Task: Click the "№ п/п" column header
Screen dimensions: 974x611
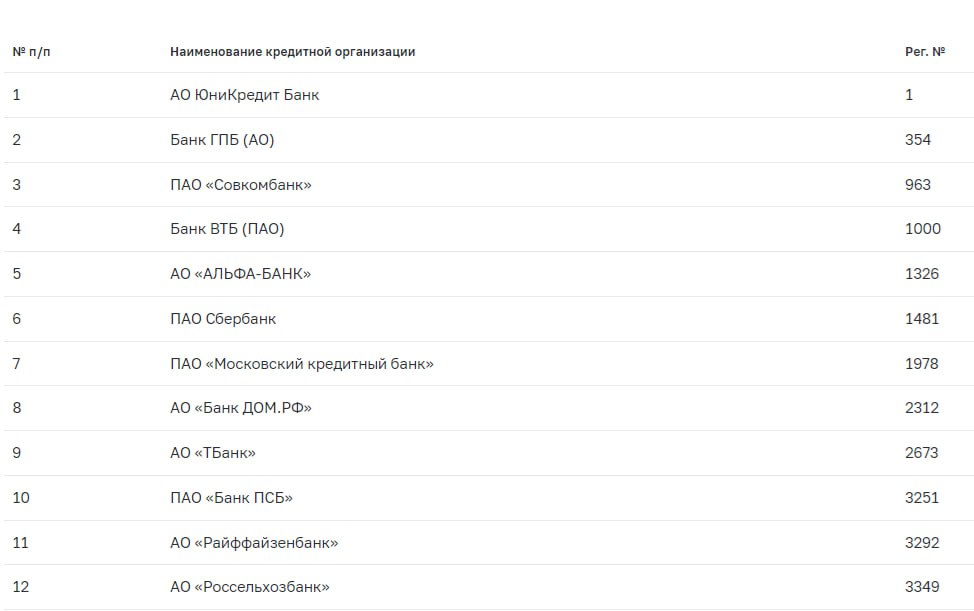Action: pos(31,52)
